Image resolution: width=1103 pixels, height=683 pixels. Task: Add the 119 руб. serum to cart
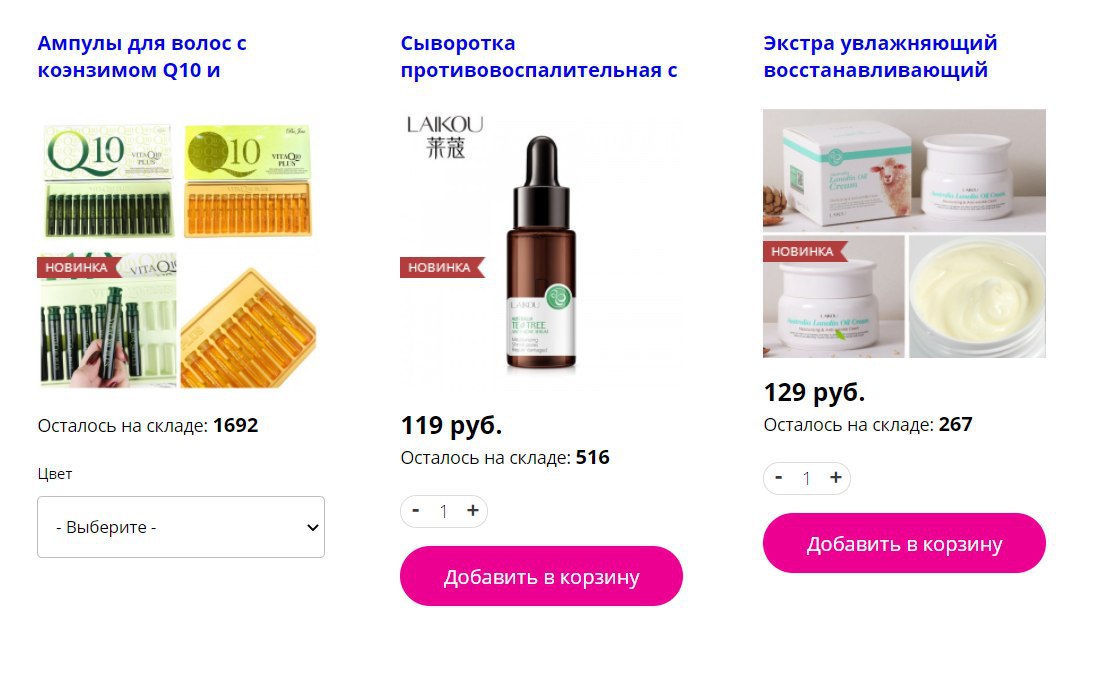tap(542, 576)
